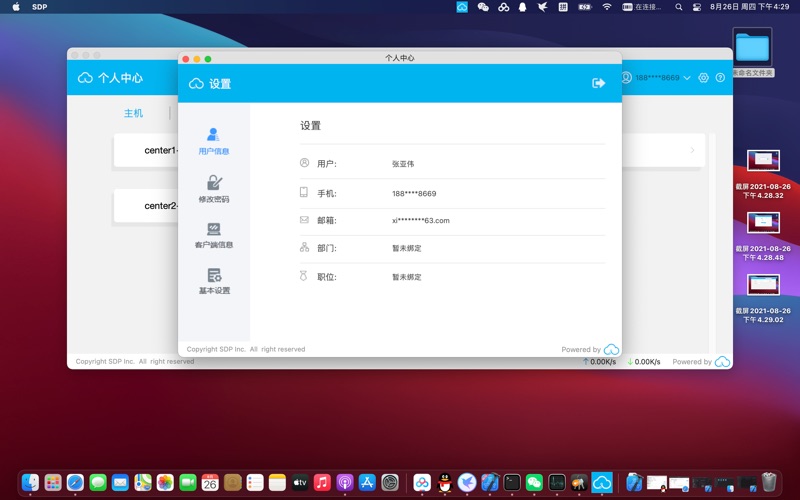Open the SDP menu in menu bar
This screenshot has width=800, height=500.
coord(39,7)
